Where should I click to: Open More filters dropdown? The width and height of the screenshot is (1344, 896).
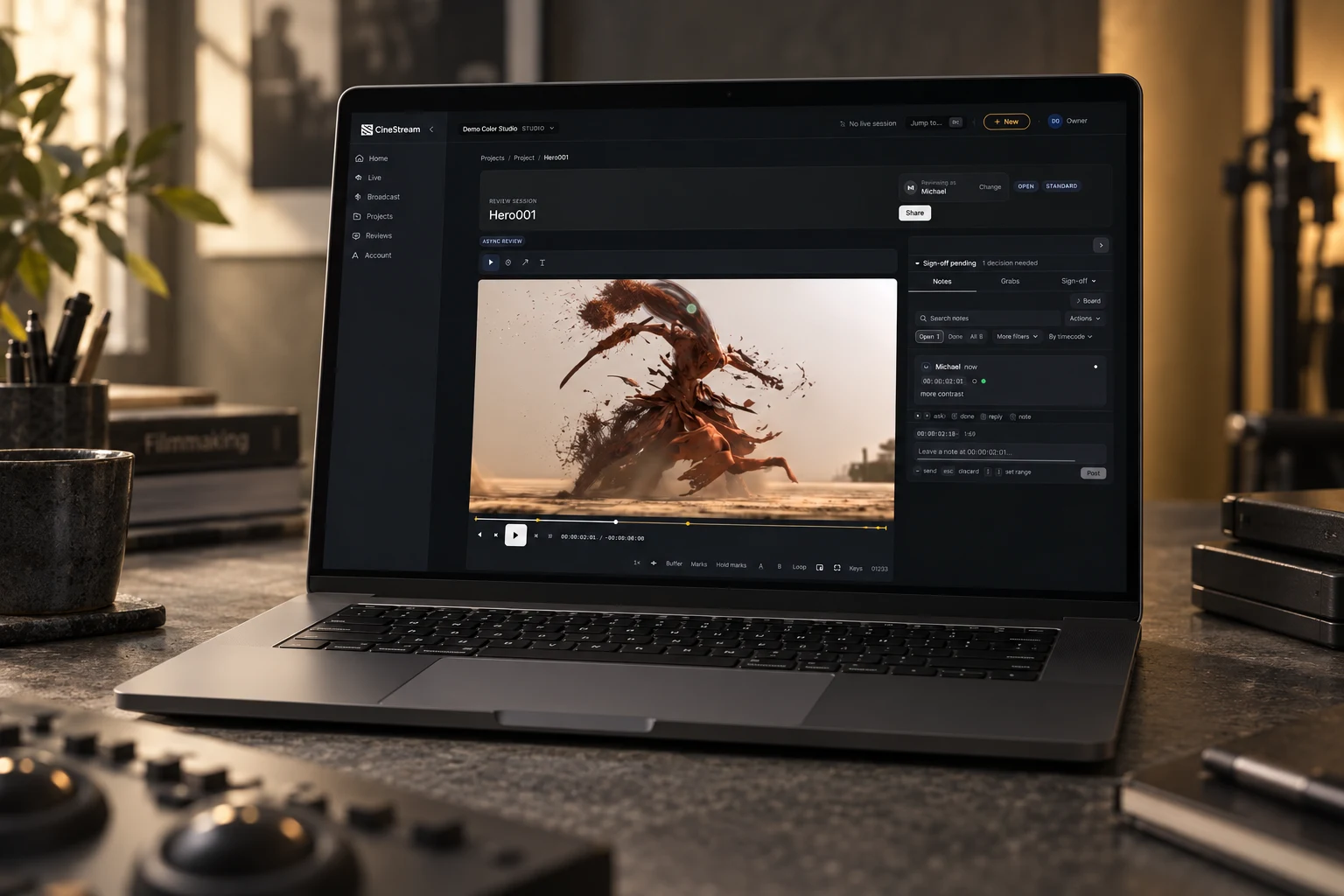1017,337
